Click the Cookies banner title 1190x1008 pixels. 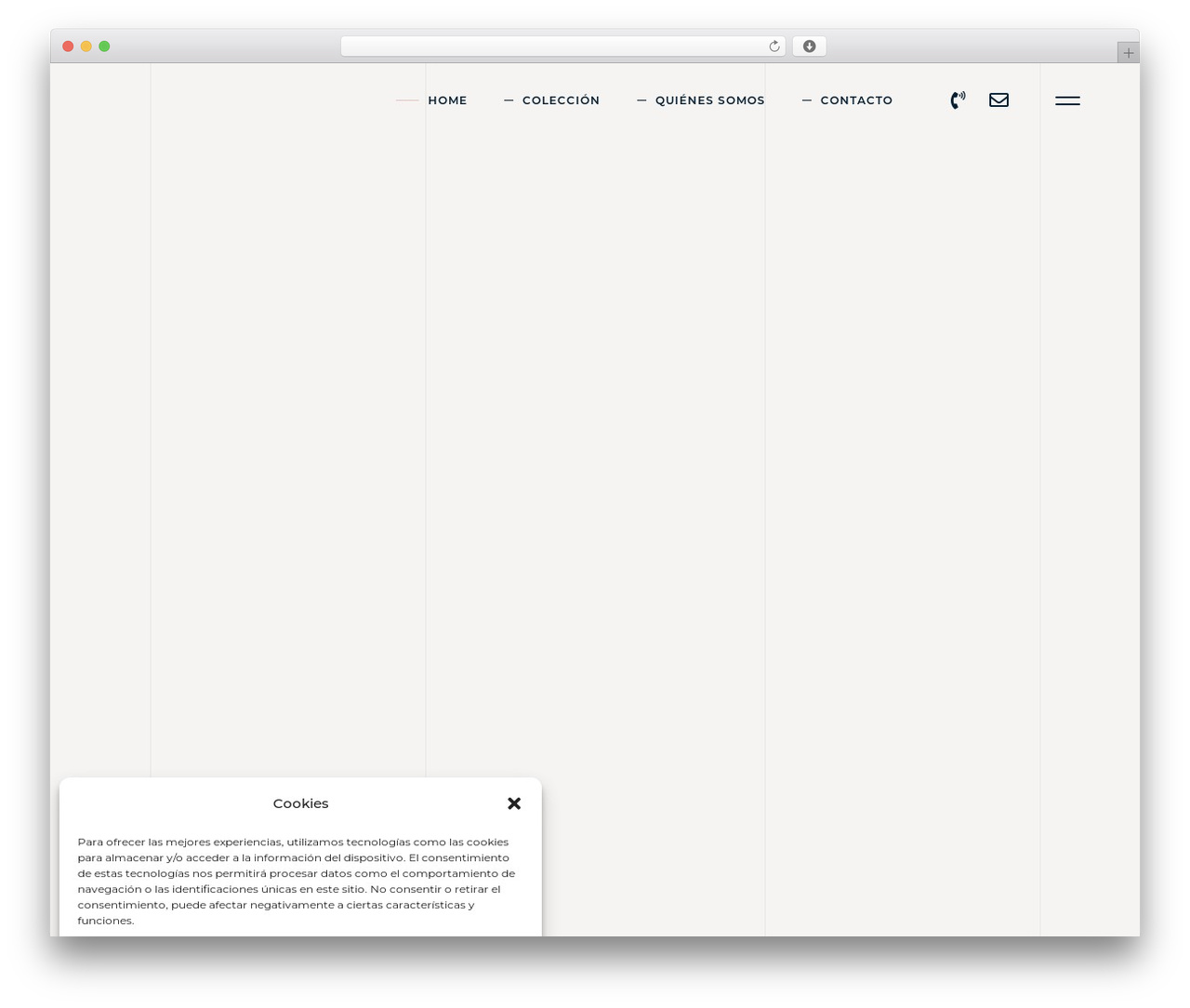coord(300,803)
